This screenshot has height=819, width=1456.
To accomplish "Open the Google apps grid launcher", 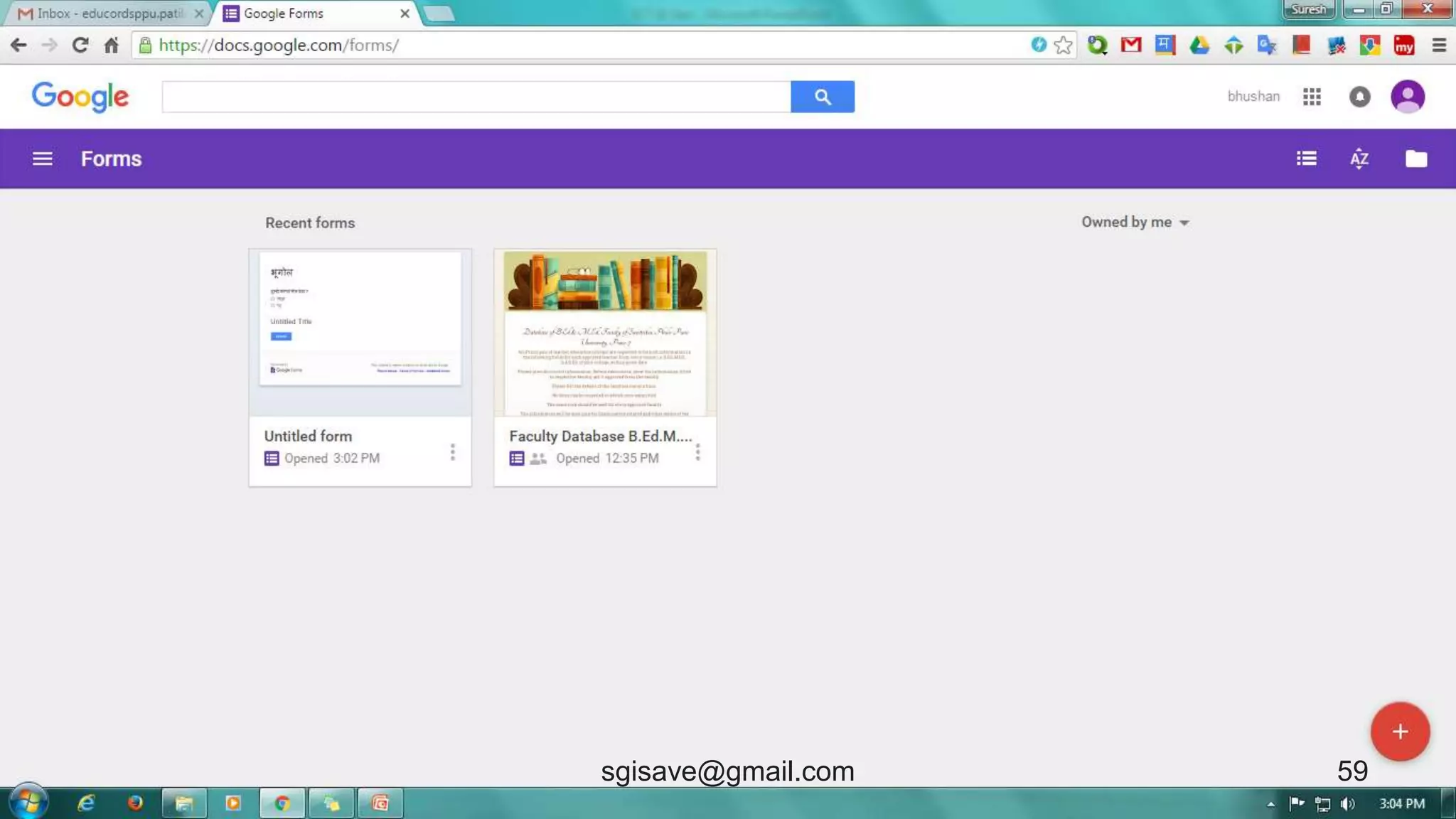I will (x=1312, y=97).
